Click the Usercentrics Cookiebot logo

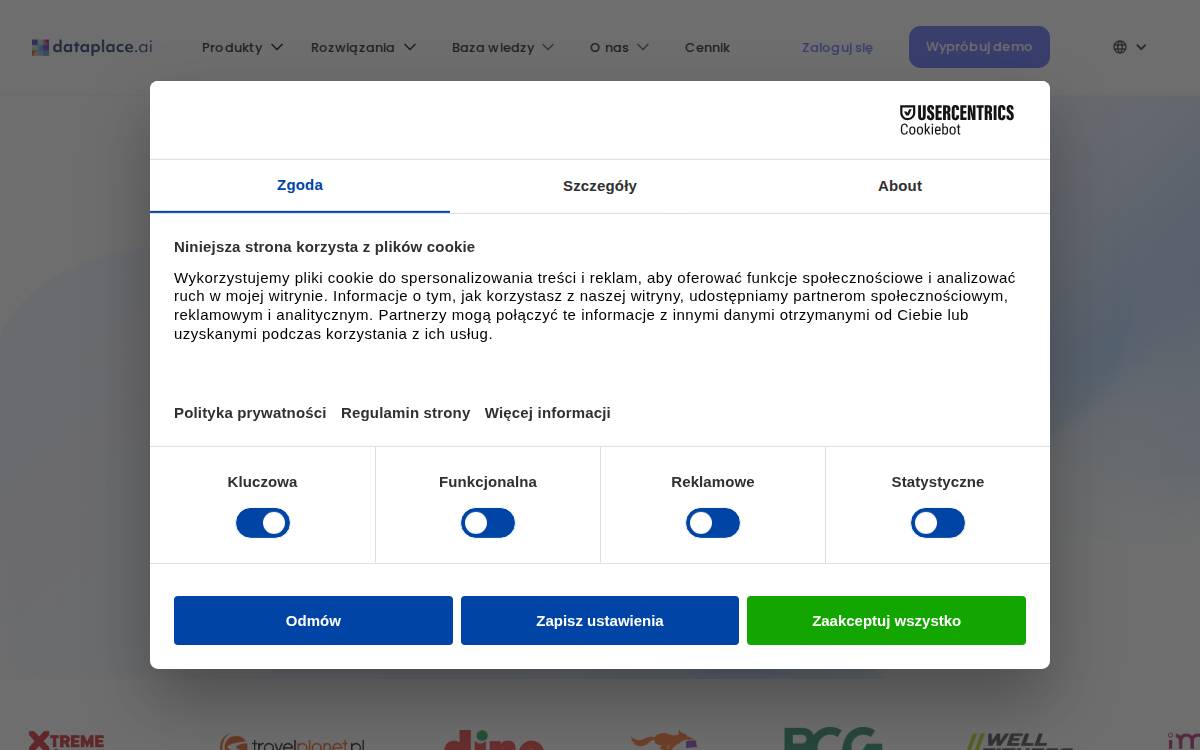tap(957, 120)
